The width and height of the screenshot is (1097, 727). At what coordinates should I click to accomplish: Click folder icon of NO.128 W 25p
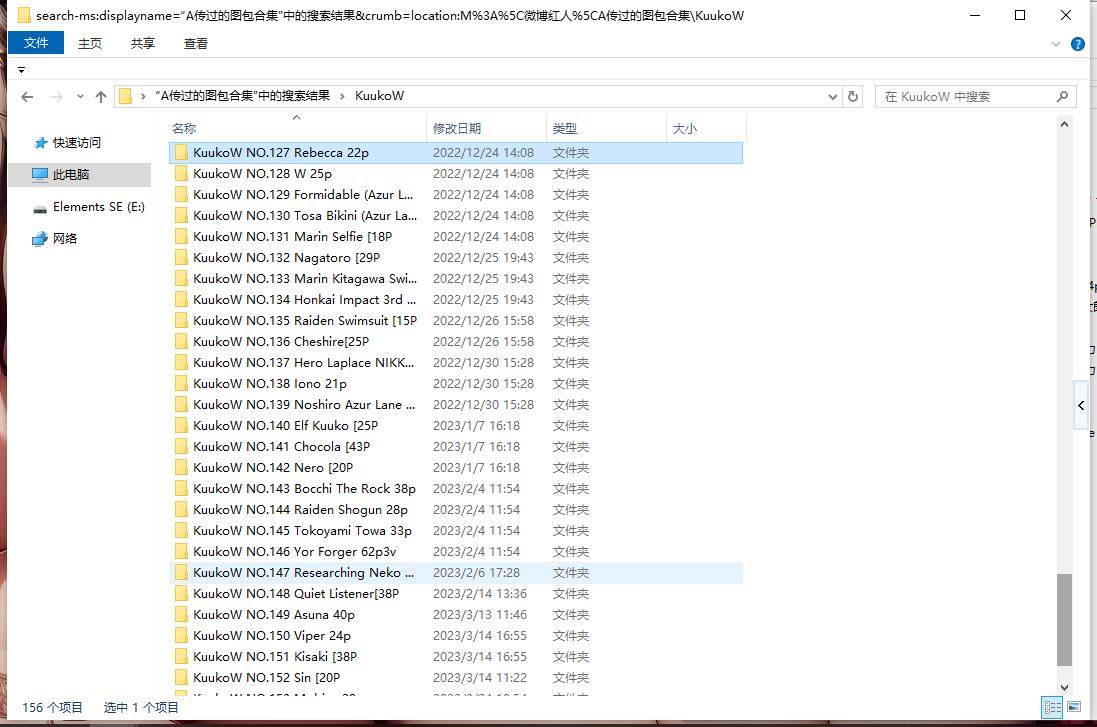point(181,174)
